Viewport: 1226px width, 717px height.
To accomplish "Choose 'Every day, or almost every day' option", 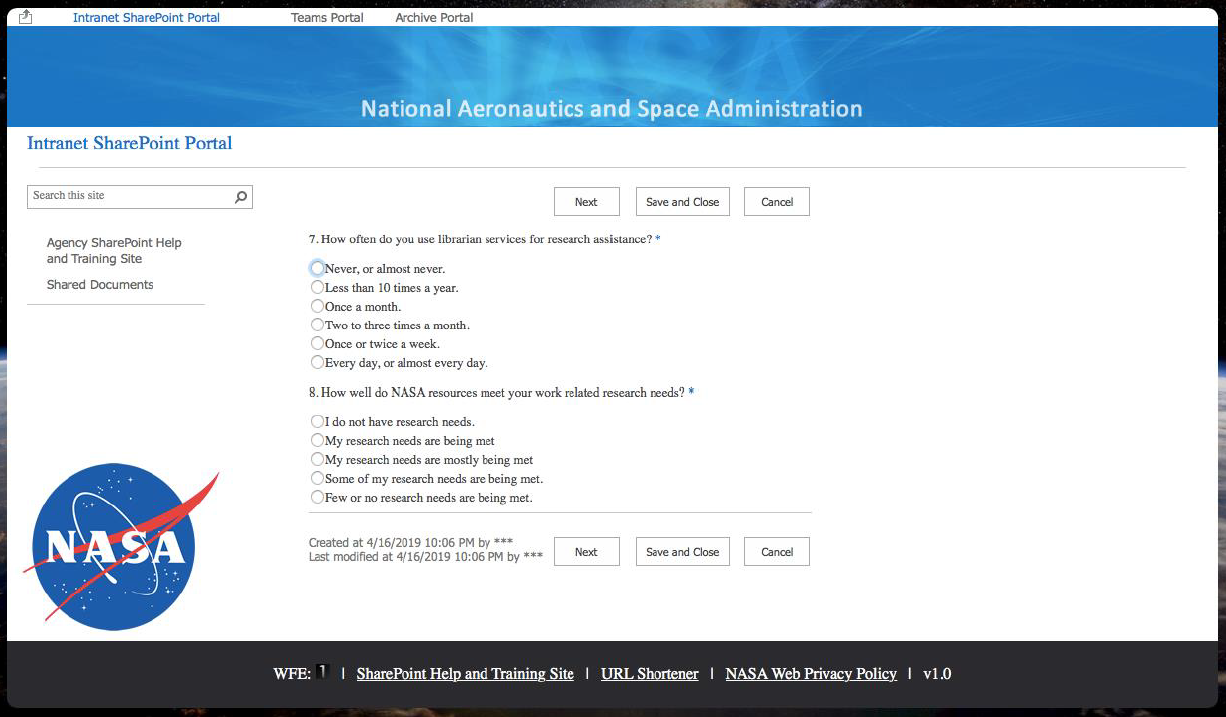I will coord(317,363).
